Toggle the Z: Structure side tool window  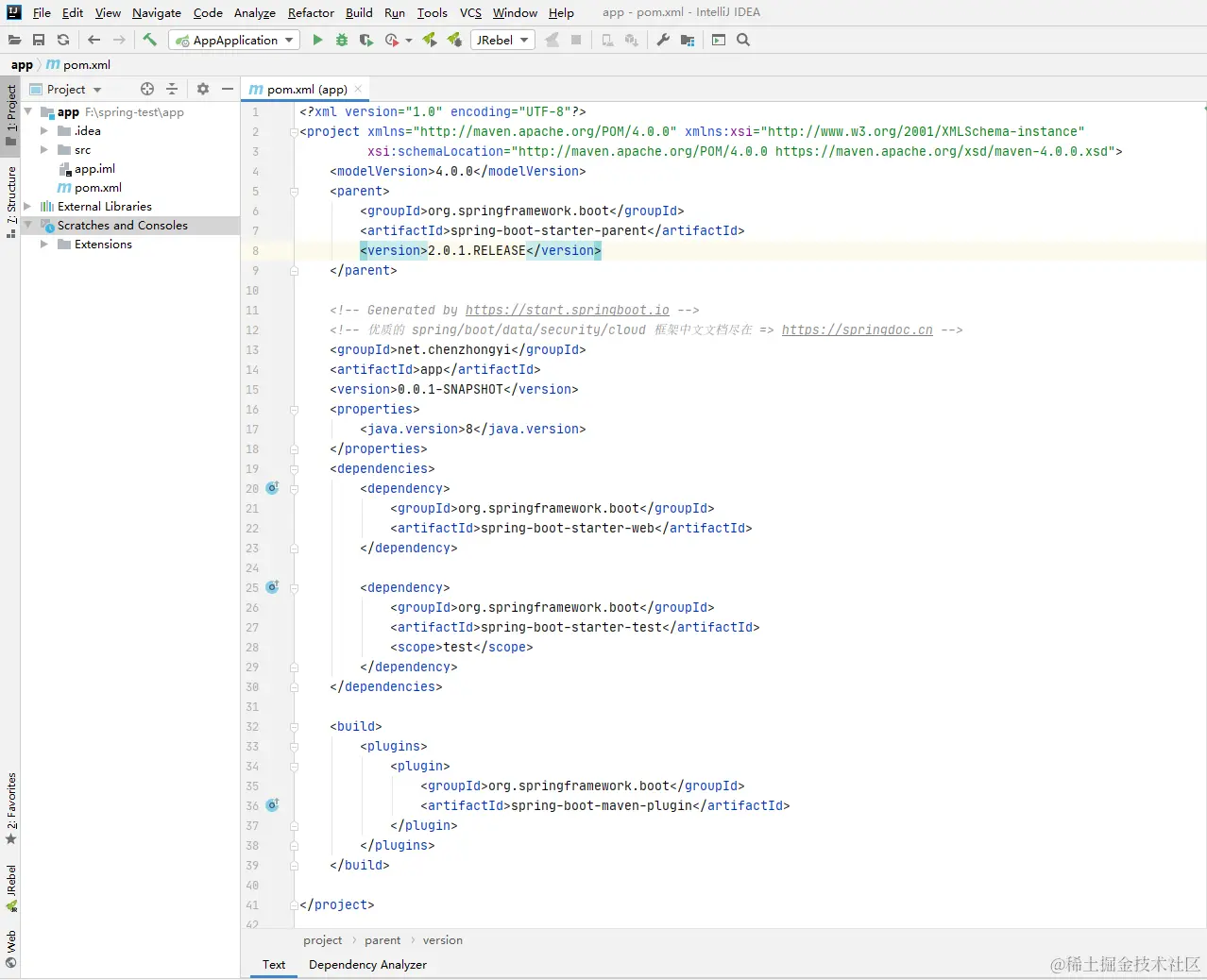(10, 202)
